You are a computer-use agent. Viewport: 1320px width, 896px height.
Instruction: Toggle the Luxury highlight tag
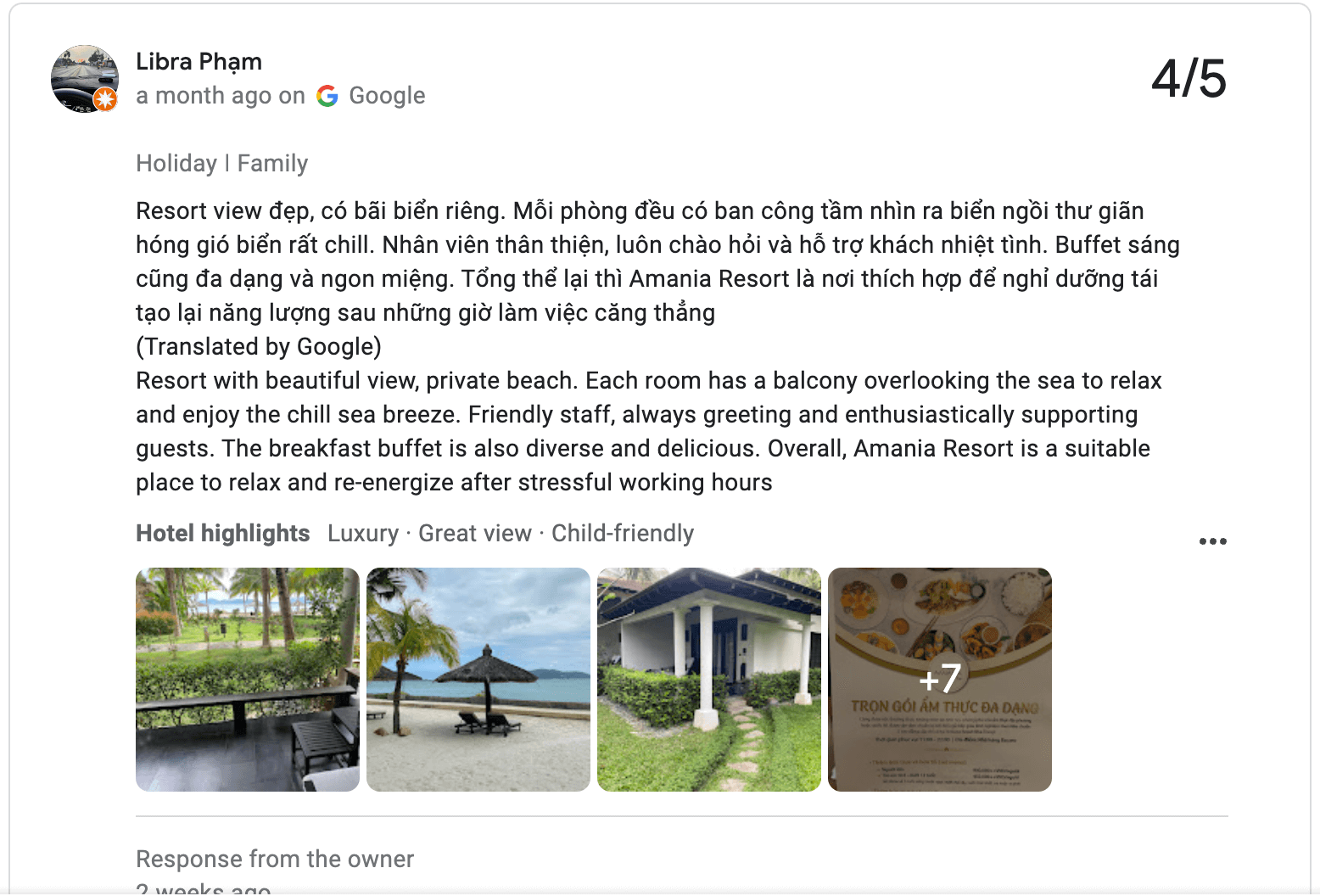(x=363, y=533)
